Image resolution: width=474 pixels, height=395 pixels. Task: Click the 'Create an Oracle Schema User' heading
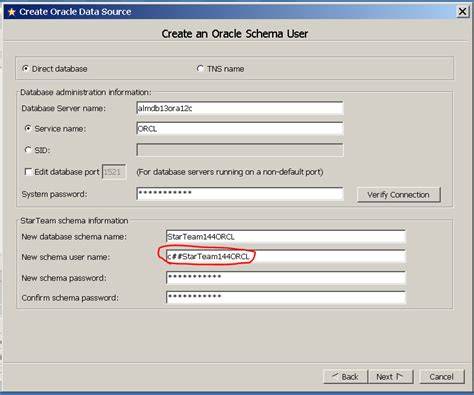click(x=235, y=34)
